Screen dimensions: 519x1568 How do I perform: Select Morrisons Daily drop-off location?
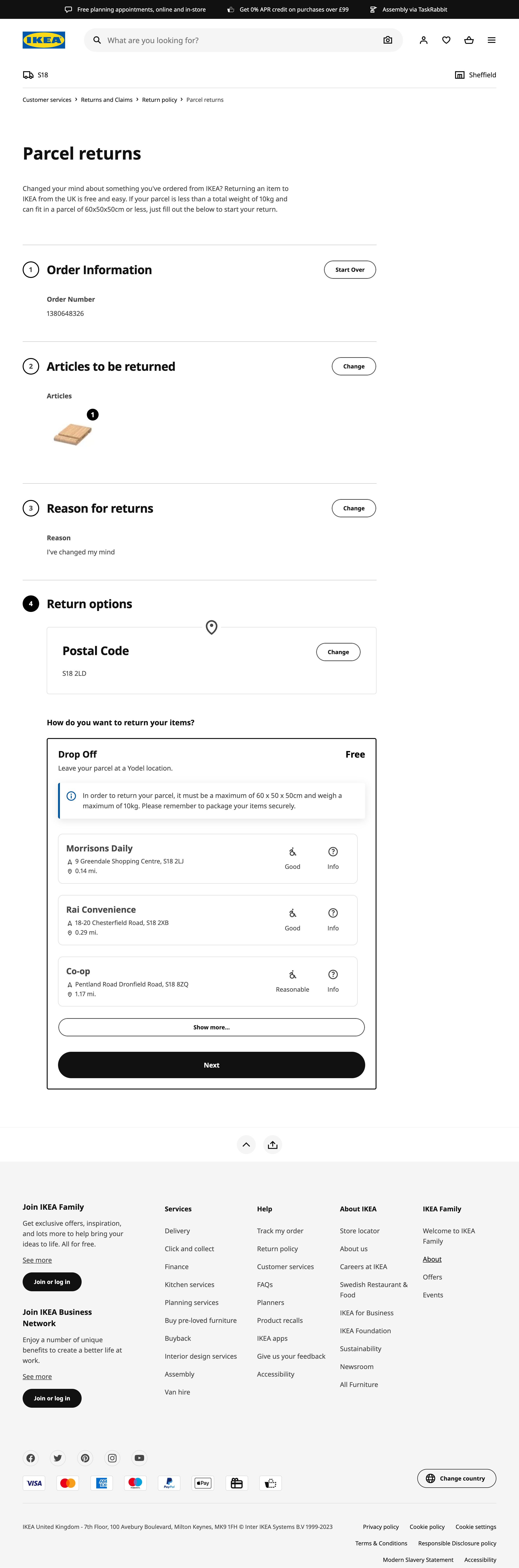(164, 858)
